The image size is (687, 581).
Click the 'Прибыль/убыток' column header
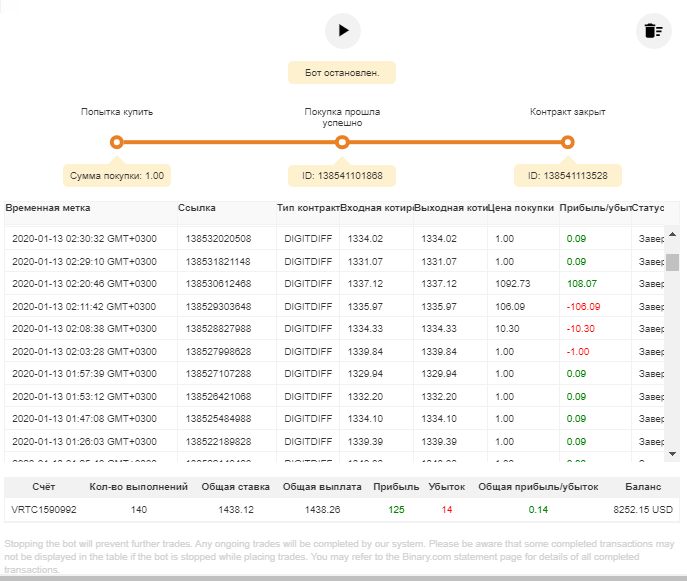tap(595, 208)
